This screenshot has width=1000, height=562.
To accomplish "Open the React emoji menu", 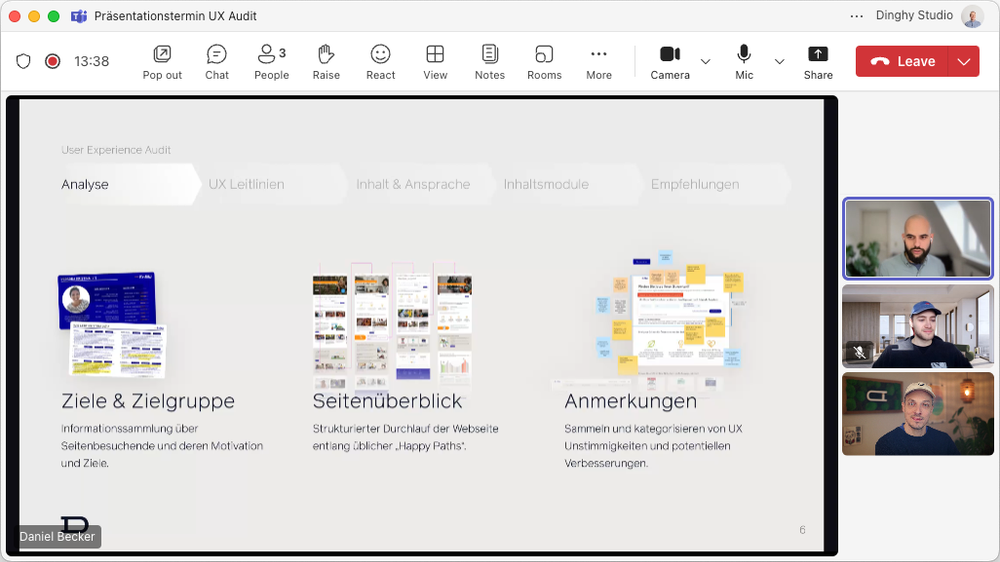I will click(381, 62).
